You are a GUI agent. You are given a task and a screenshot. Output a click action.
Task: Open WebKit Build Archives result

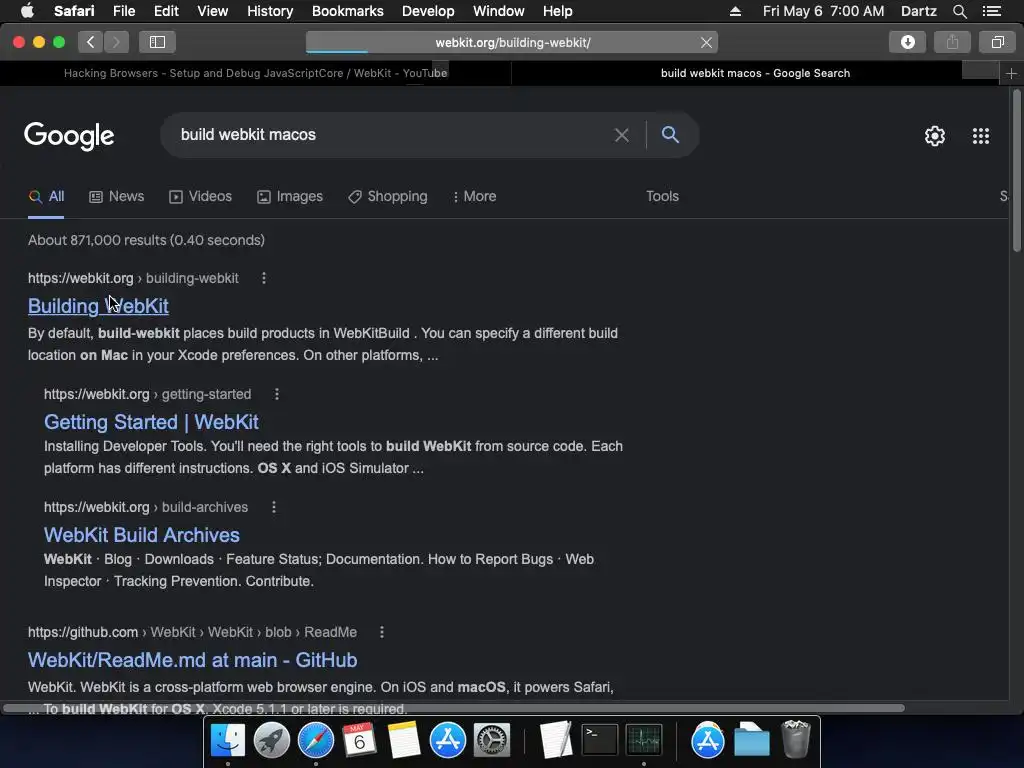point(142,535)
